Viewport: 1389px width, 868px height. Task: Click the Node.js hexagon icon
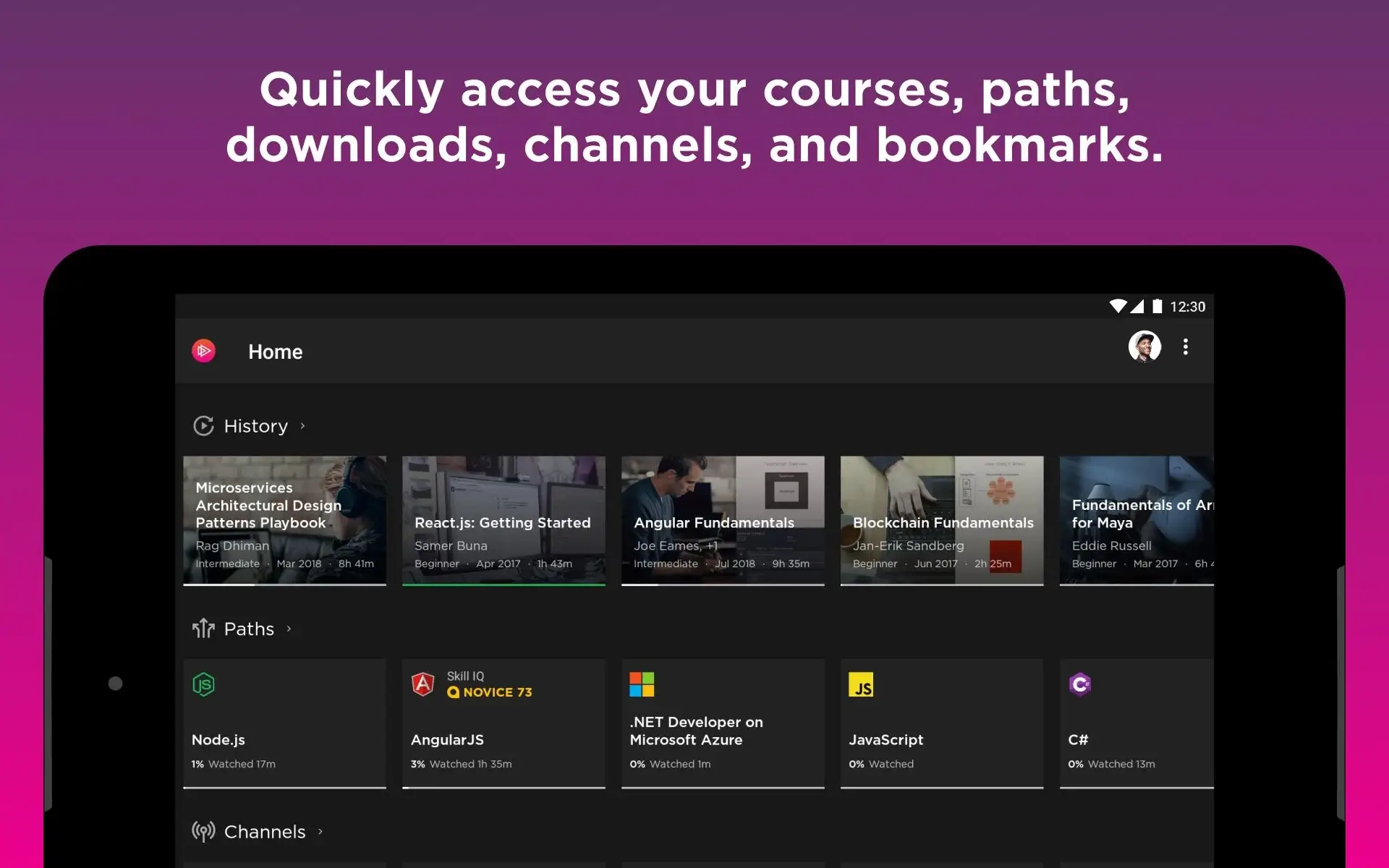point(203,684)
